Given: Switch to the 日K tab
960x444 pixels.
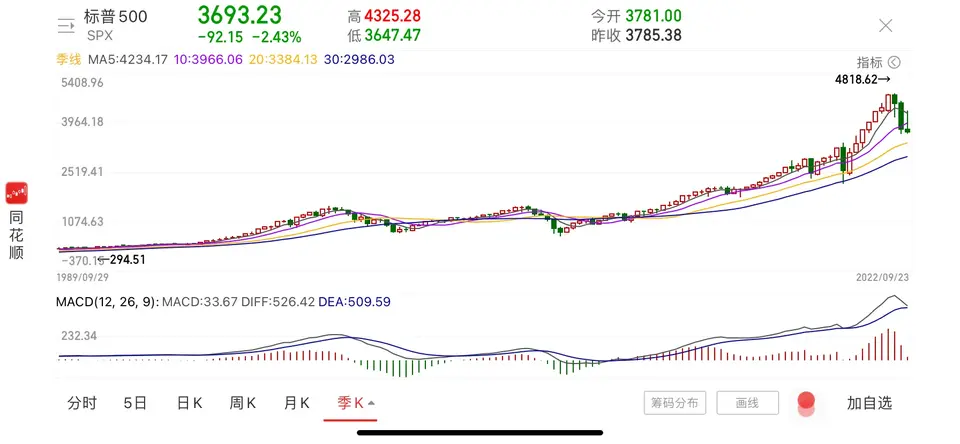Looking at the screenshot, I should (x=189, y=403).
